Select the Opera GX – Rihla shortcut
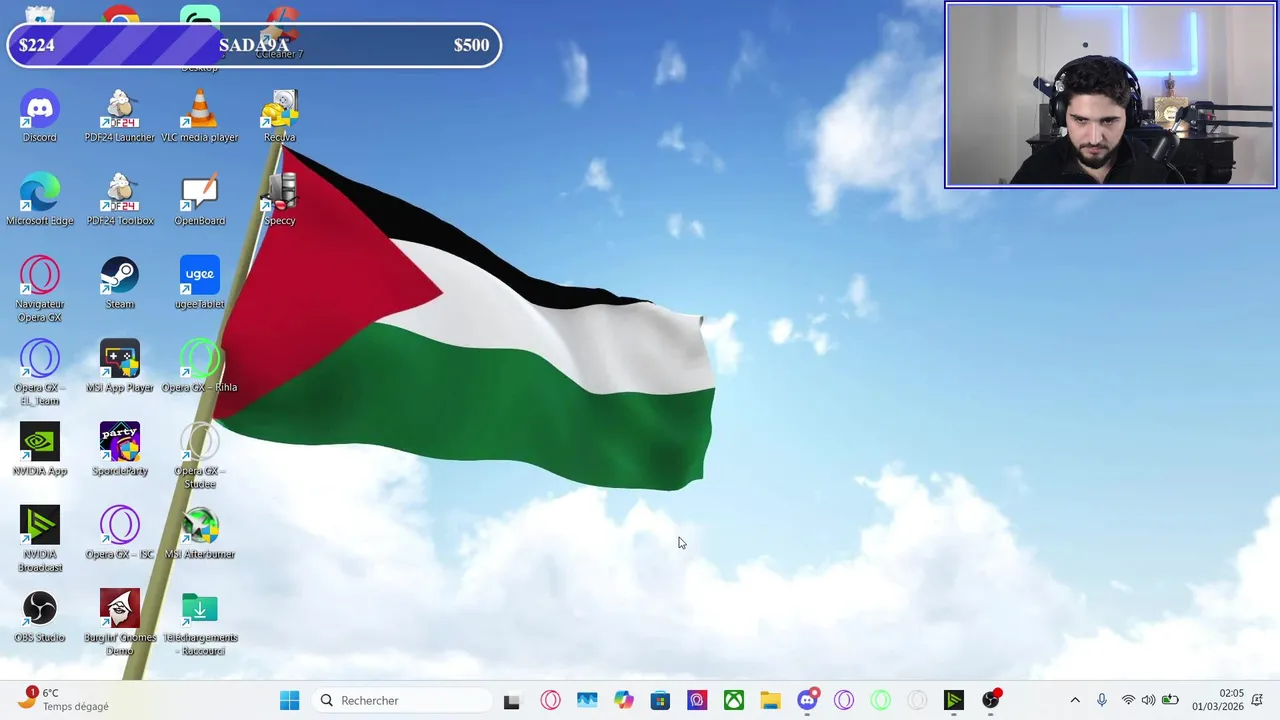The image size is (1280, 720). [x=200, y=366]
